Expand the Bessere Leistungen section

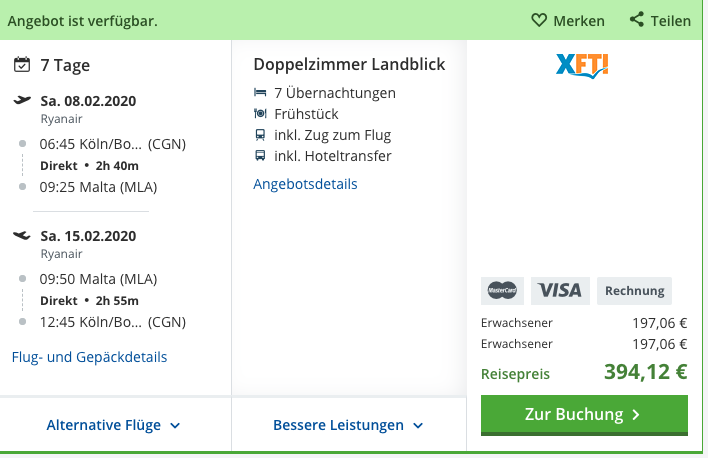point(348,425)
